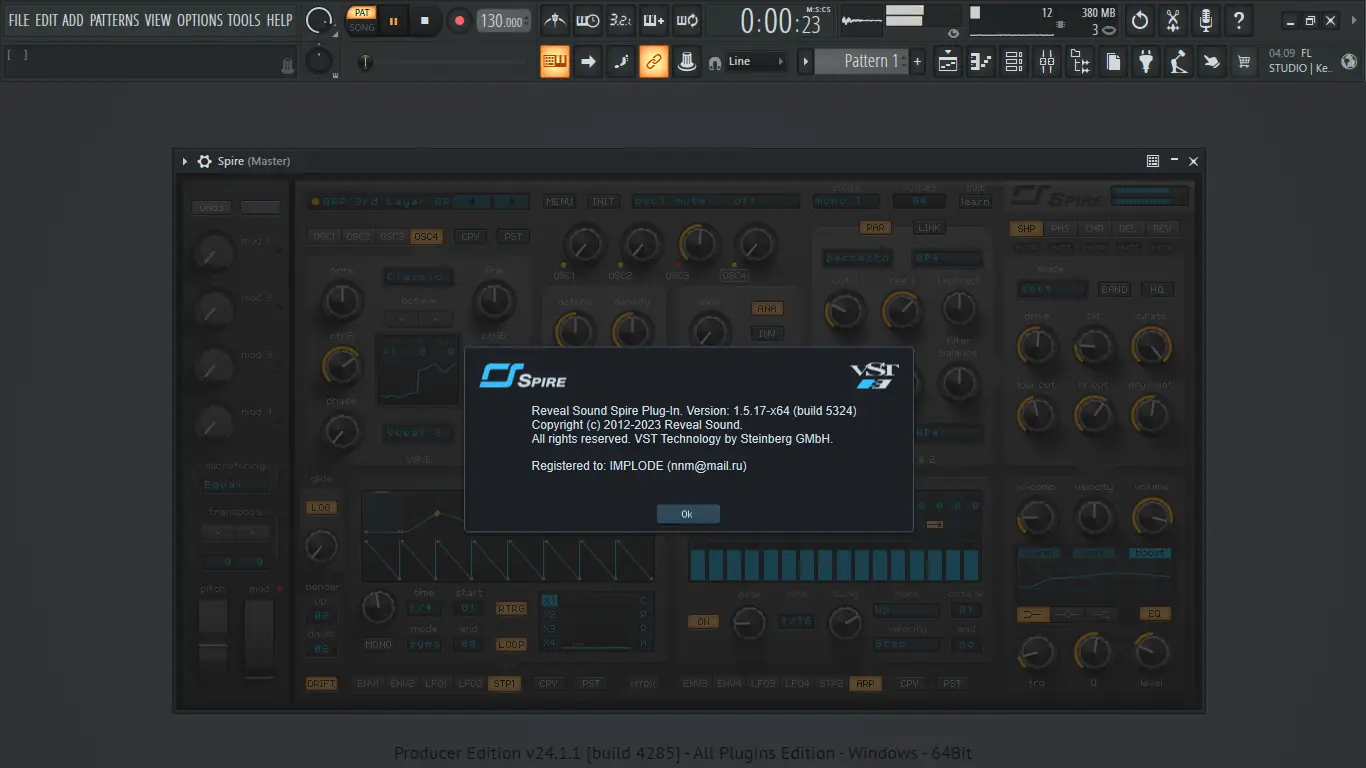Open the TOOLS menu
Viewport: 1366px width, 768px height.
[244, 20]
